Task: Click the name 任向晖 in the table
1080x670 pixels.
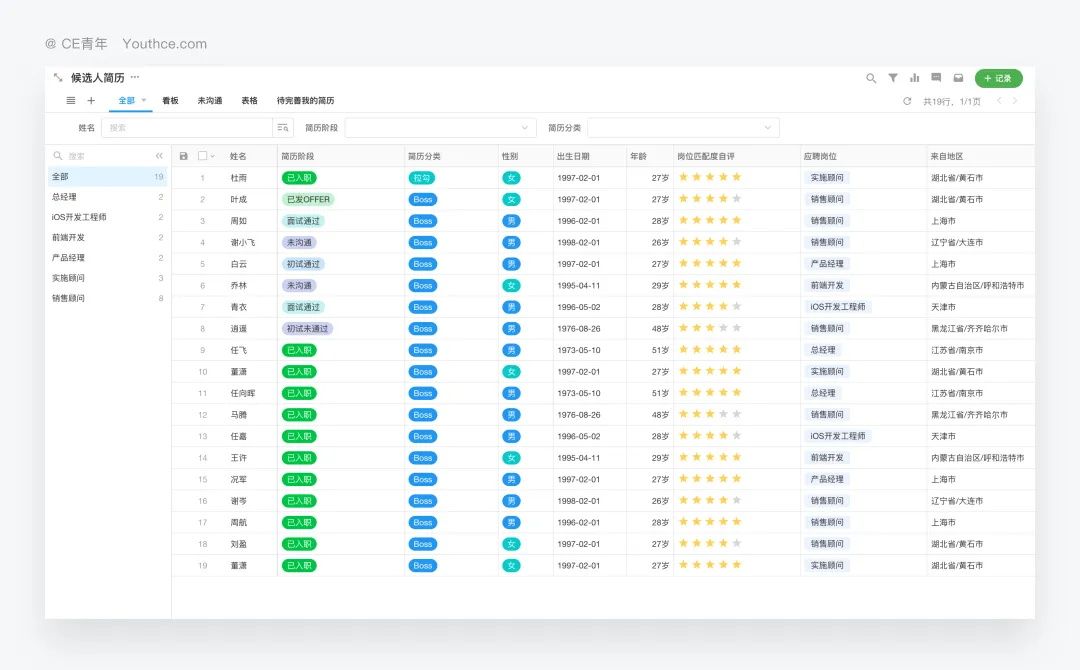Action: click(x=242, y=393)
